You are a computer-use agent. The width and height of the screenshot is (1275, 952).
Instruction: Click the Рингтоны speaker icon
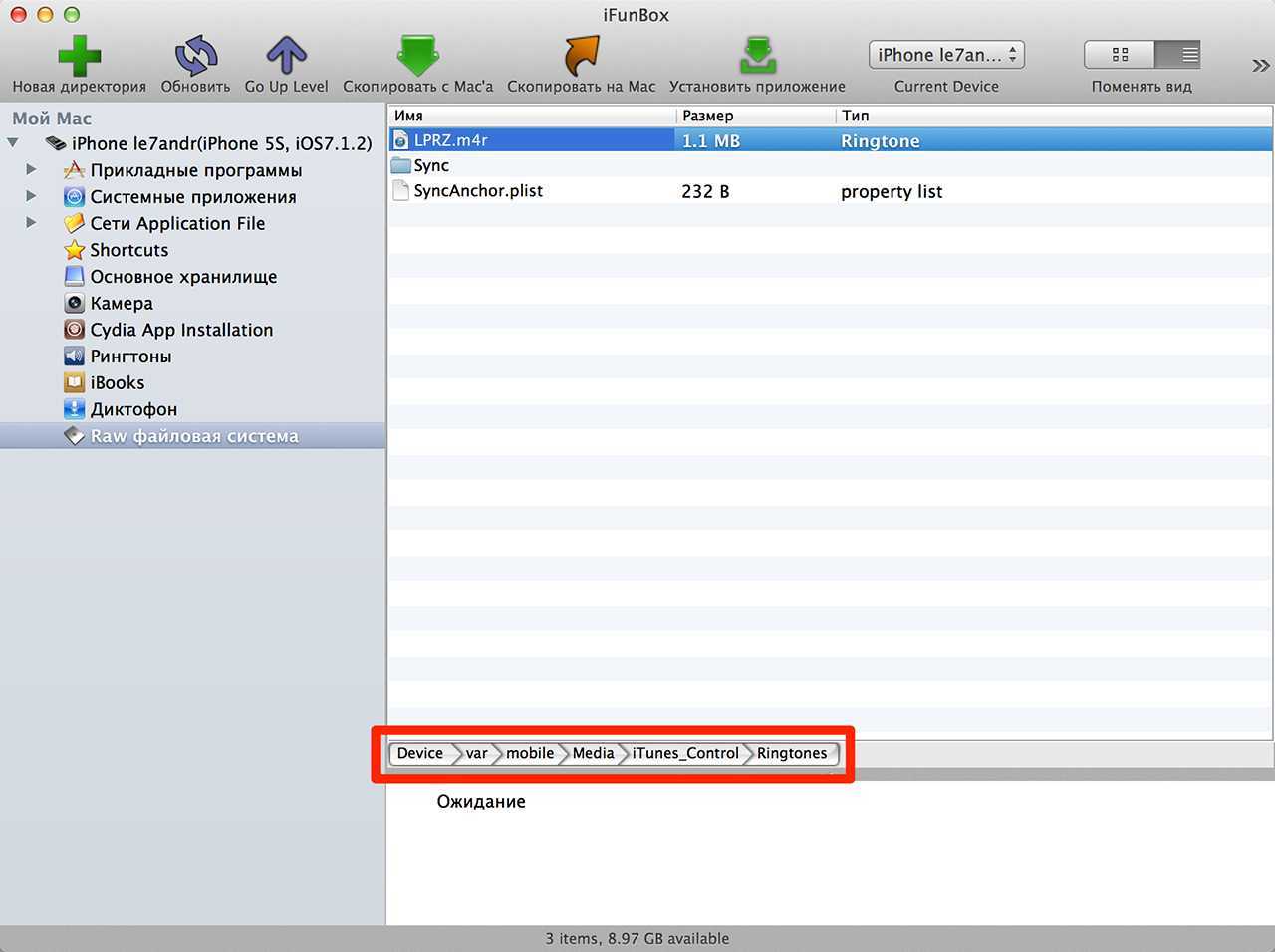click(x=74, y=356)
